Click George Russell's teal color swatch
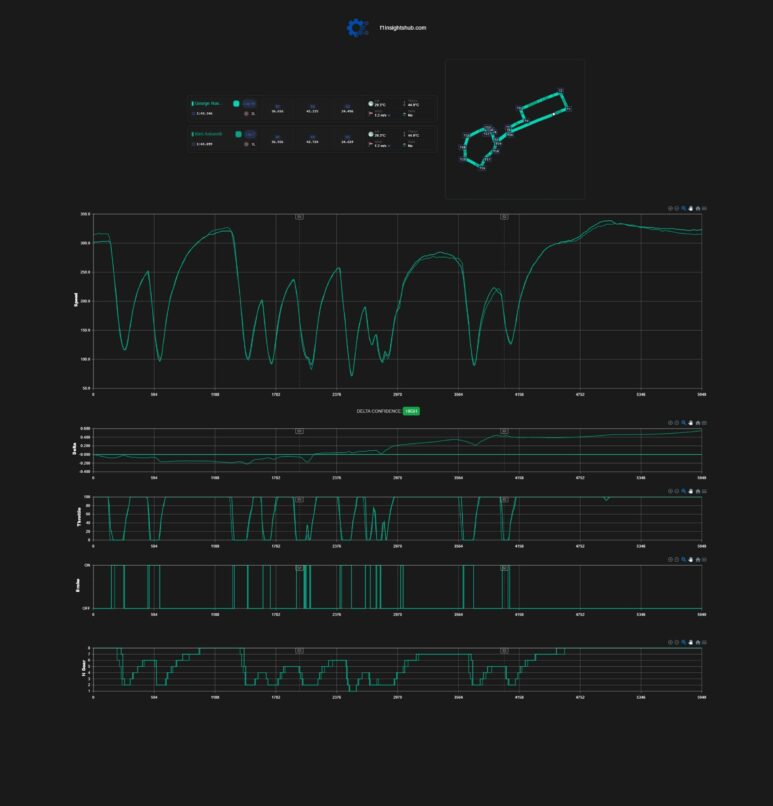Image resolution: width=773 pixels, height=806 pixels. point(236,103)
